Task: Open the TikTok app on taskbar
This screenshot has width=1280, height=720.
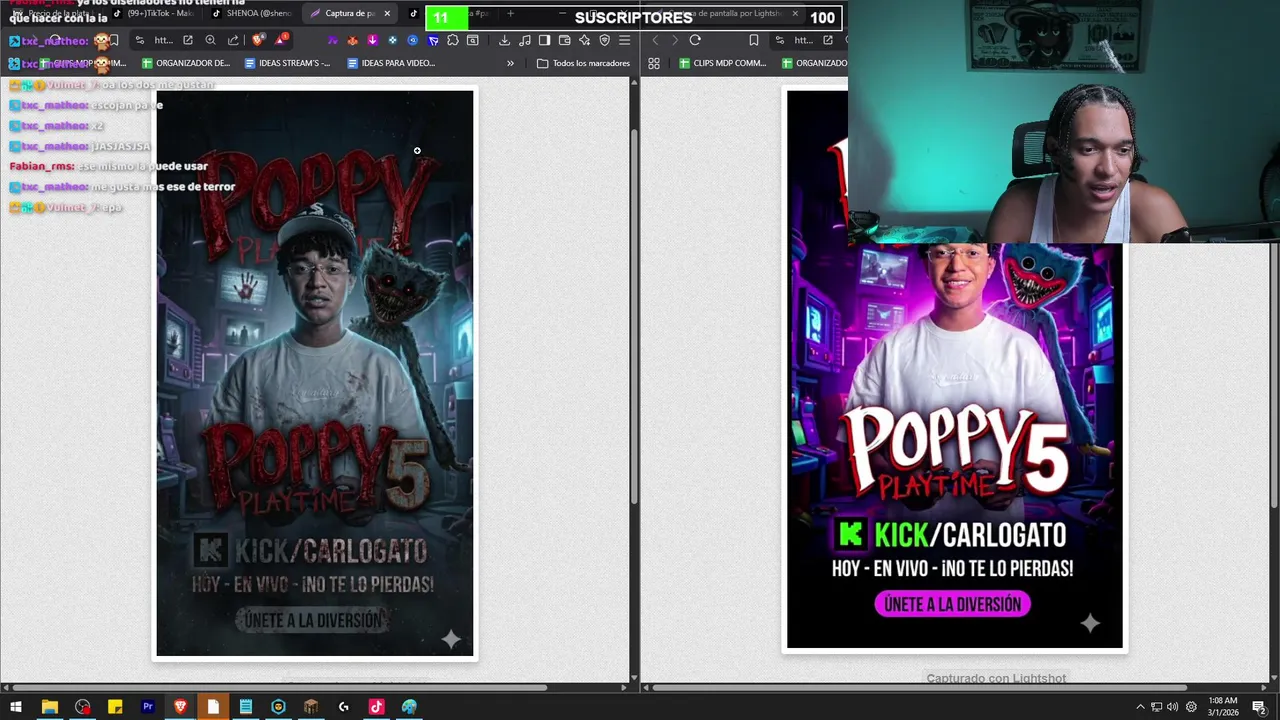Action: (376, 707)
